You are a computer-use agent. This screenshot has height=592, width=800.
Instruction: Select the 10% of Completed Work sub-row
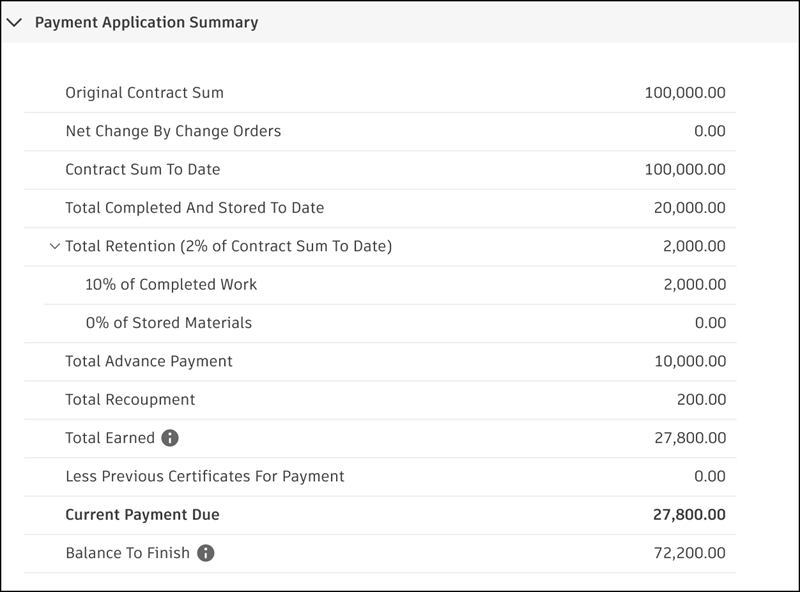[171, 285]
